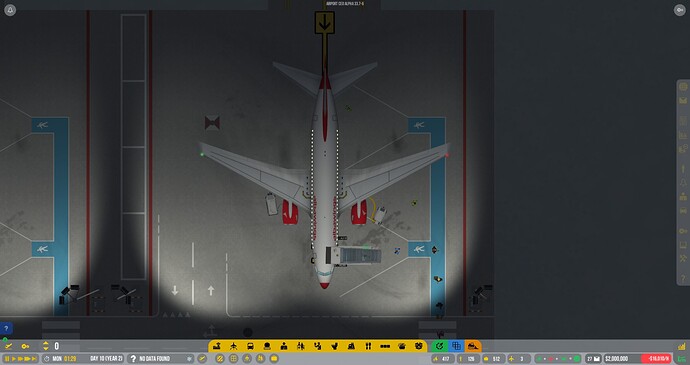
Task: Click the key icon at top-right
Action: 680,10
